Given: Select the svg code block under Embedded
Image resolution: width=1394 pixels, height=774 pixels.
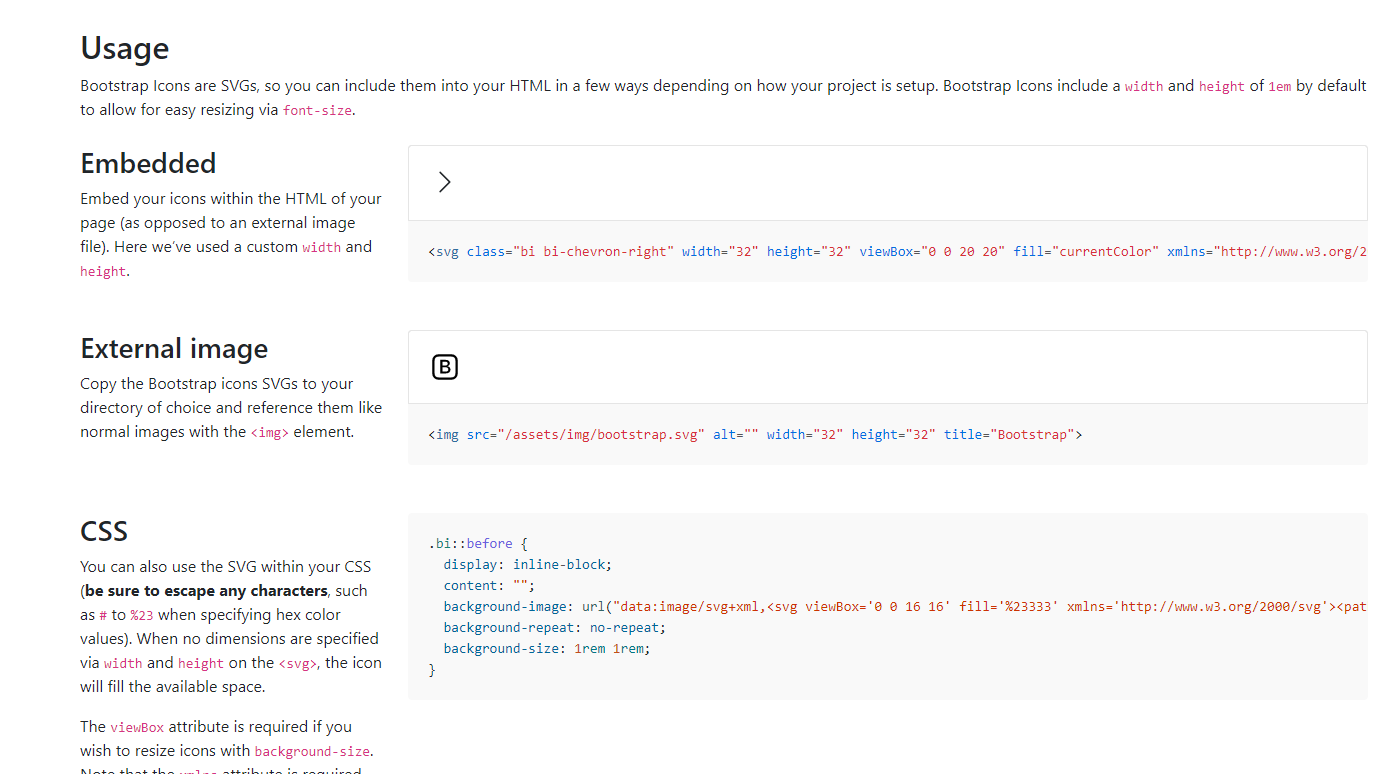Looking at the screenshot, I should [x=700, y=251].
